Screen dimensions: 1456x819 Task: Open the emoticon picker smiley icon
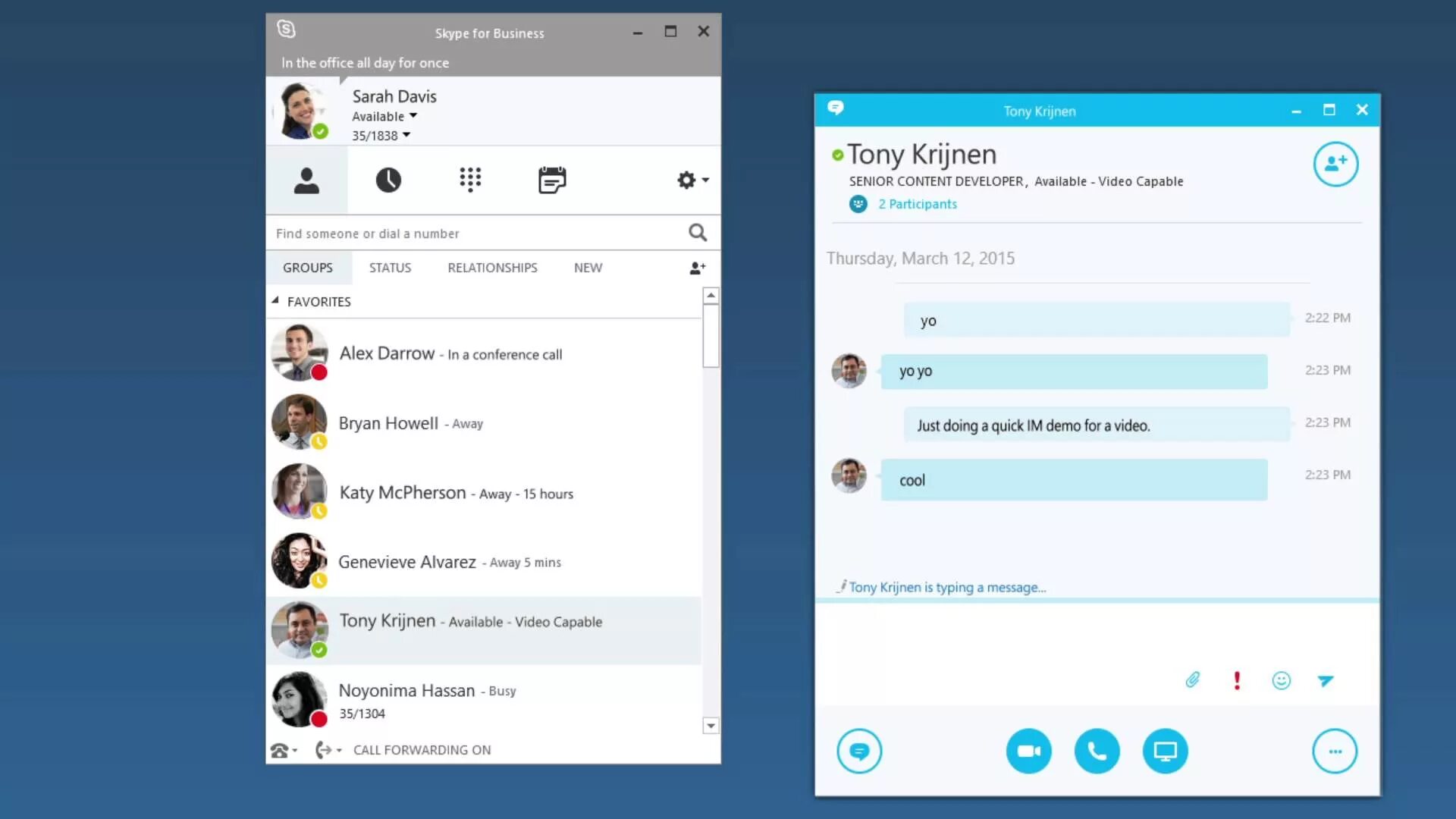(x=1281, y=680)
